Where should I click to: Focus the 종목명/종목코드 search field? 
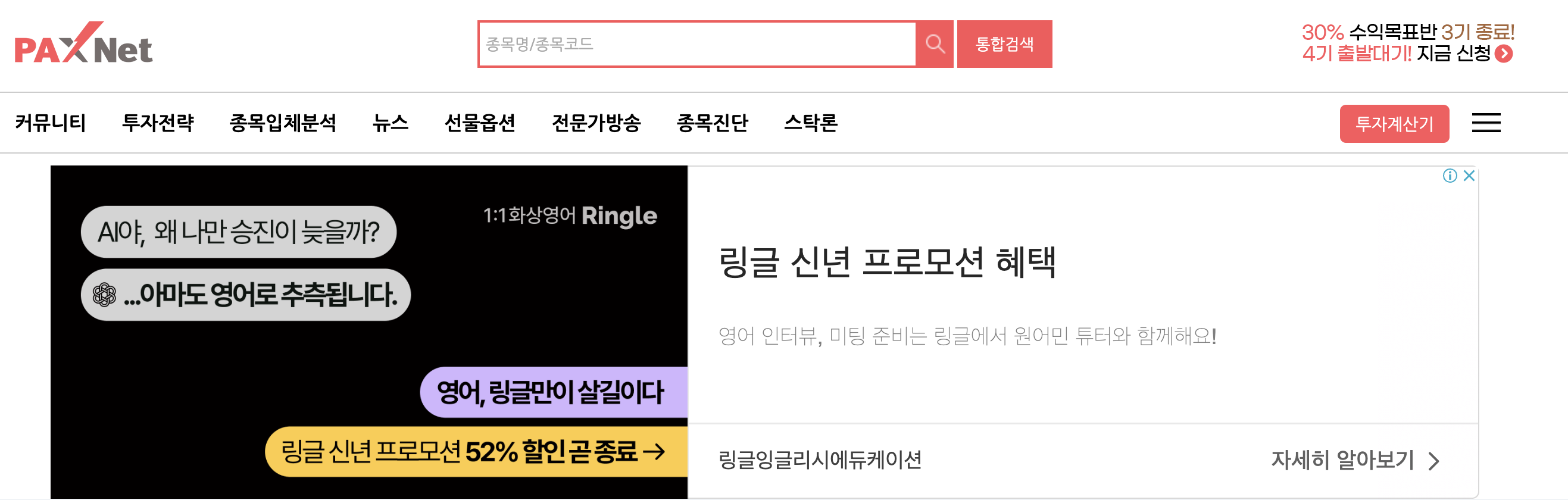[x=698, y=44]
